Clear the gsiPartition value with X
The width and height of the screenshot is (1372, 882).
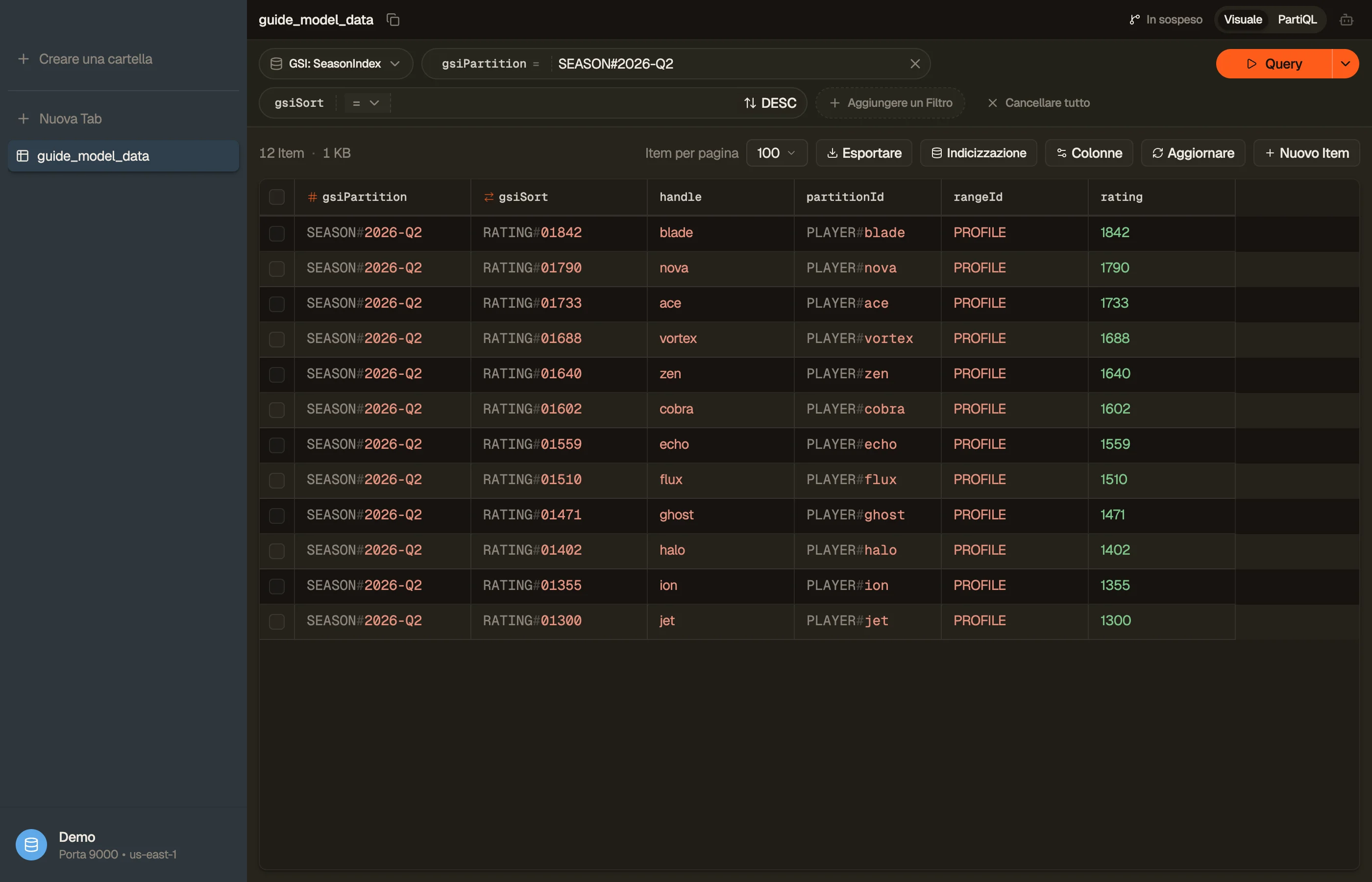(x=915, y=64)
